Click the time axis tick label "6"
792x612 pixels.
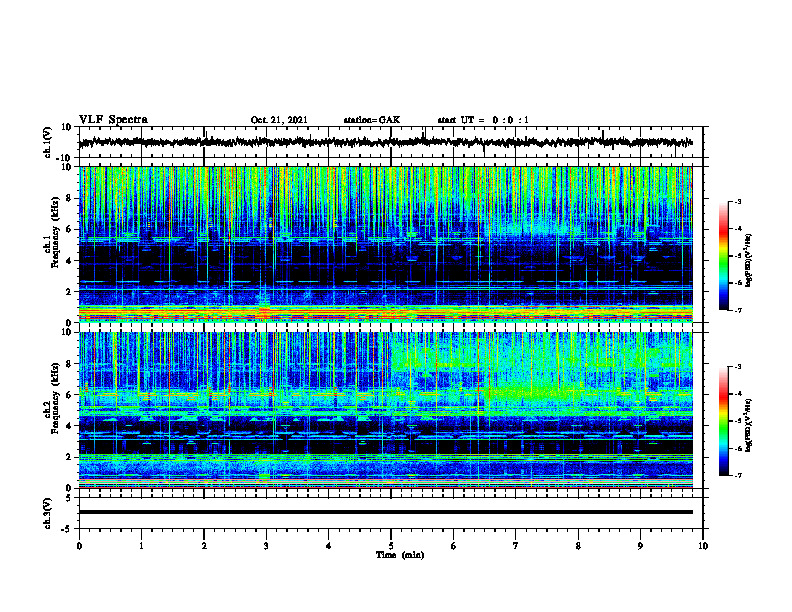point(454,546)
